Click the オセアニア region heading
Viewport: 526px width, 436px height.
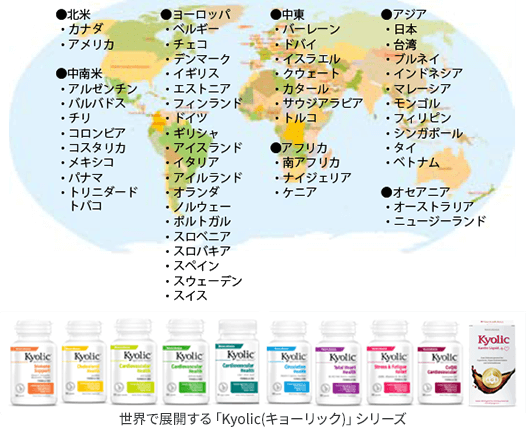tap(415, 192)
